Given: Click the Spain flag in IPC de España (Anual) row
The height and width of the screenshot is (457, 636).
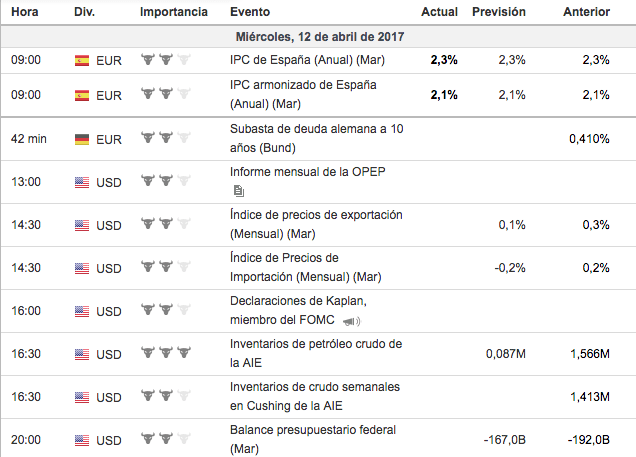Looking at the screenshot, I should tap(82, 61).
